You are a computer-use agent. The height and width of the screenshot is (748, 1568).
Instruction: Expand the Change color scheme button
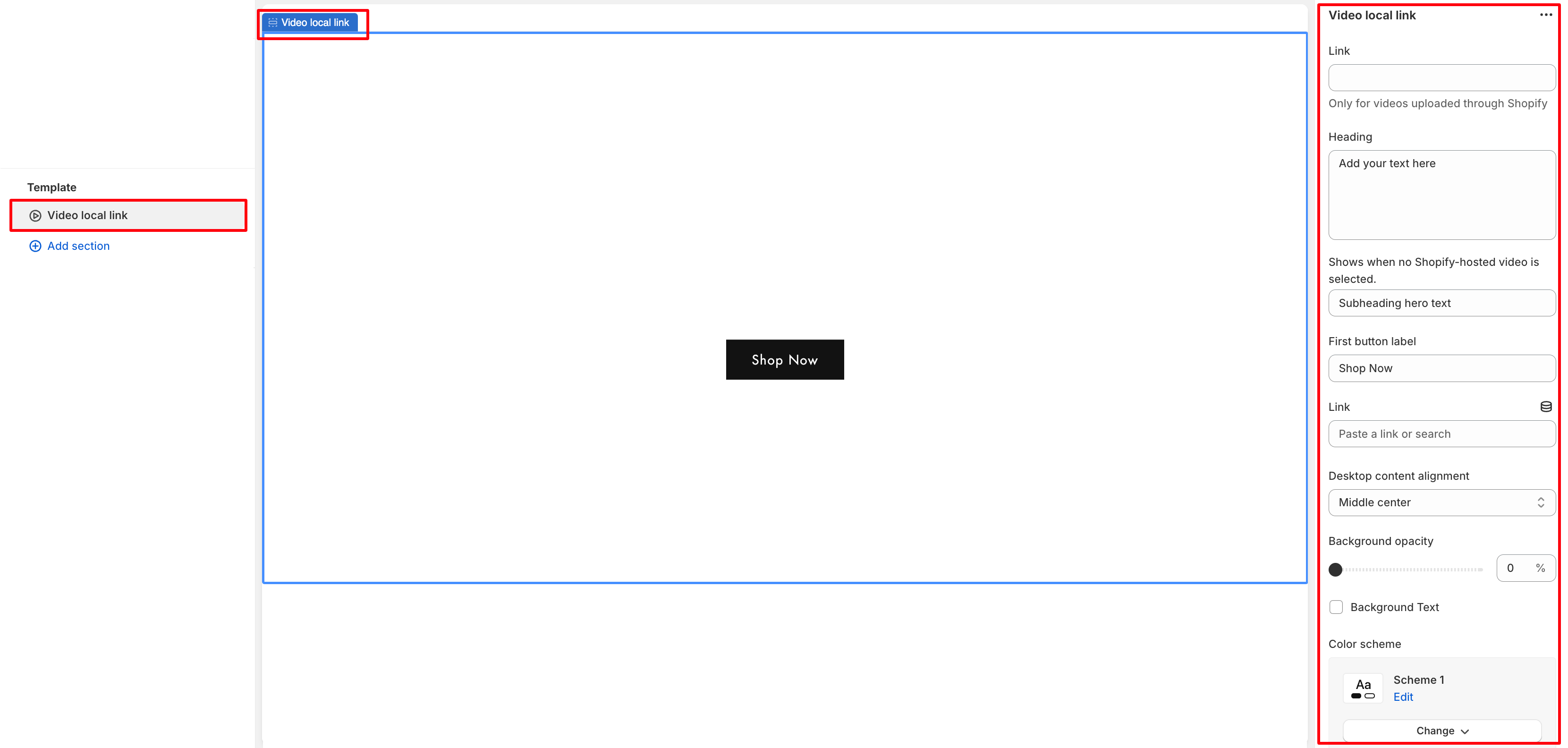pyautogui.click(x=1441, y=731)
